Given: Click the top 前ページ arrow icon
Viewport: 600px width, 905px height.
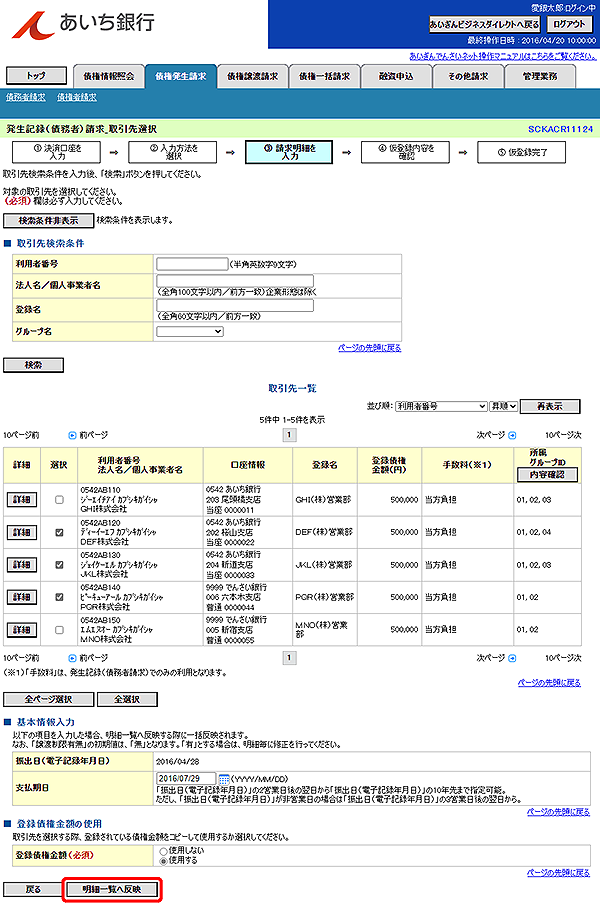Looking at the screenshot, I should (x=72, y=435).
